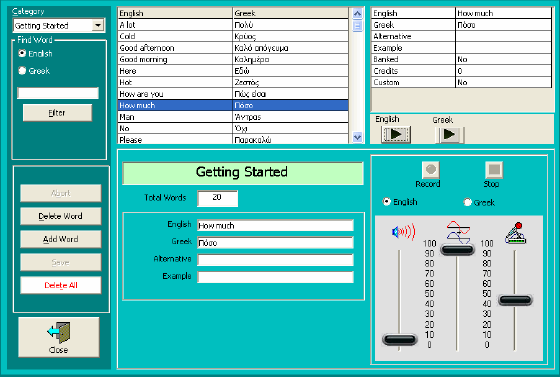Screen dimensions: 560x377
Task: Select the Greek option under Find Word
Action: [22, 71]
